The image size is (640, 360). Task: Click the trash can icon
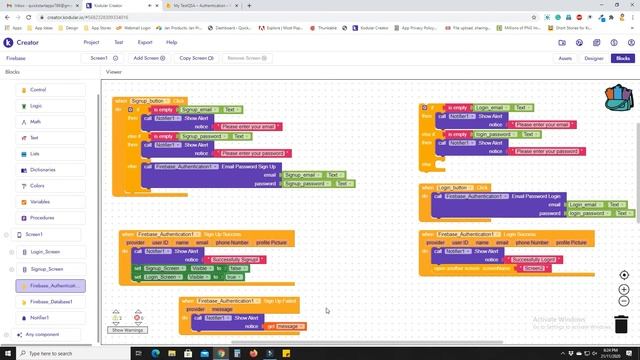tap(621, 324)
